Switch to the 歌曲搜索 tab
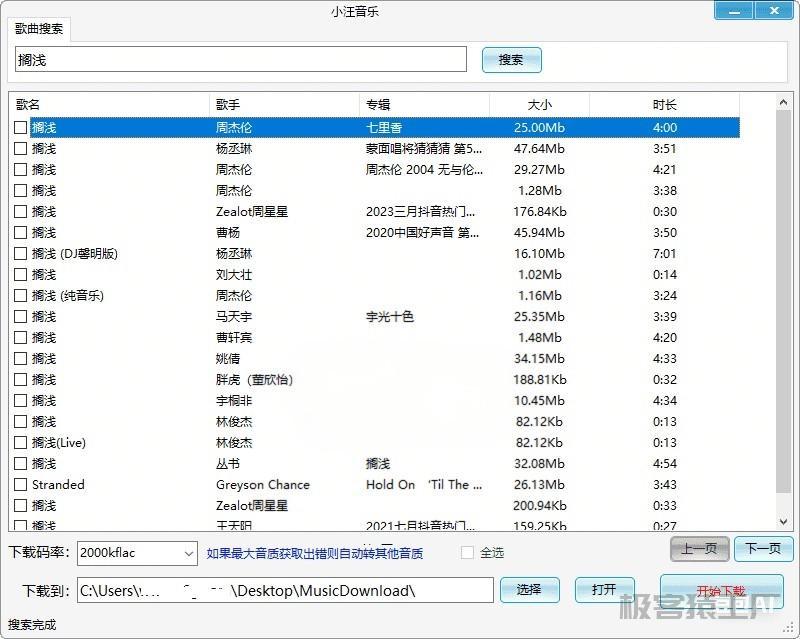The width and height of the screenshot is (800, 639). [x=39, y=30]
